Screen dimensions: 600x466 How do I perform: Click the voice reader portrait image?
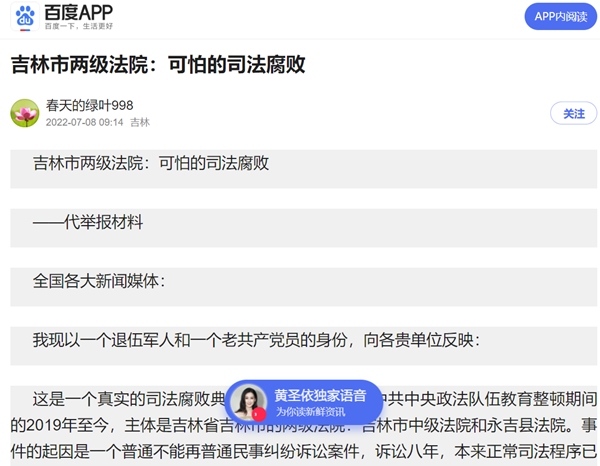[x=249, y=401]
